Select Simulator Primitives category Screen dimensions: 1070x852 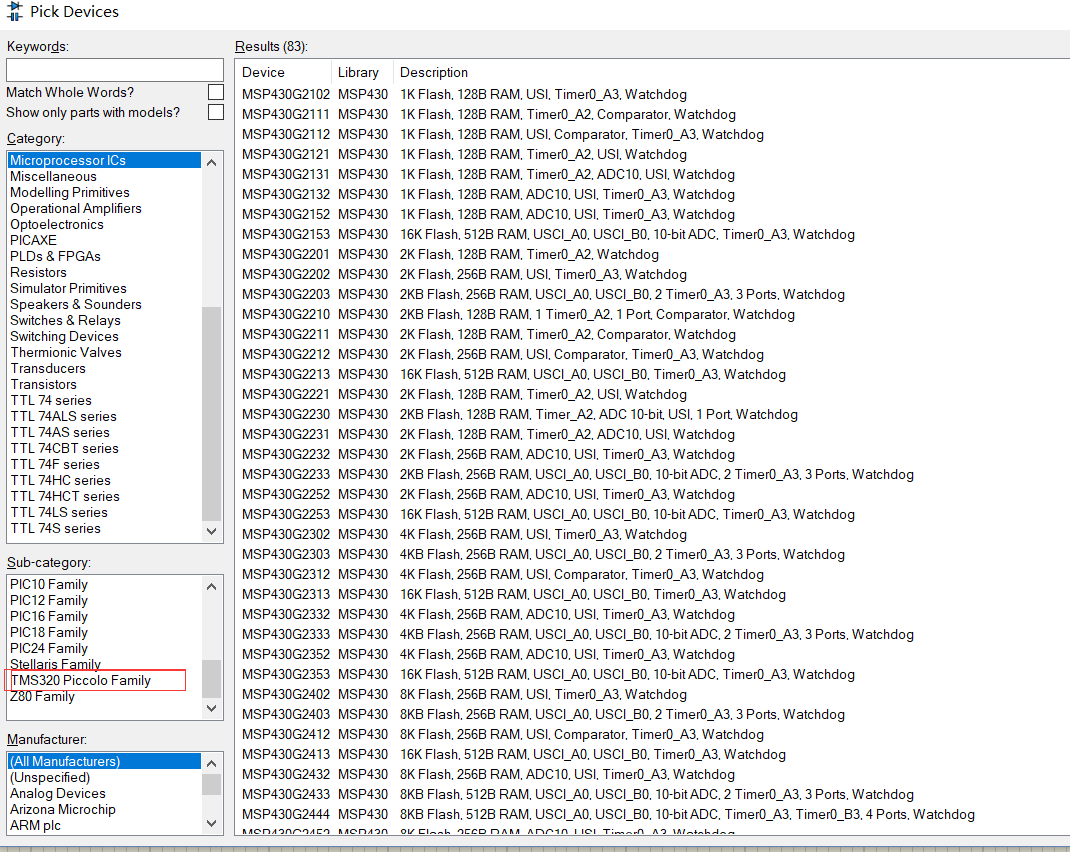(68, 288)
